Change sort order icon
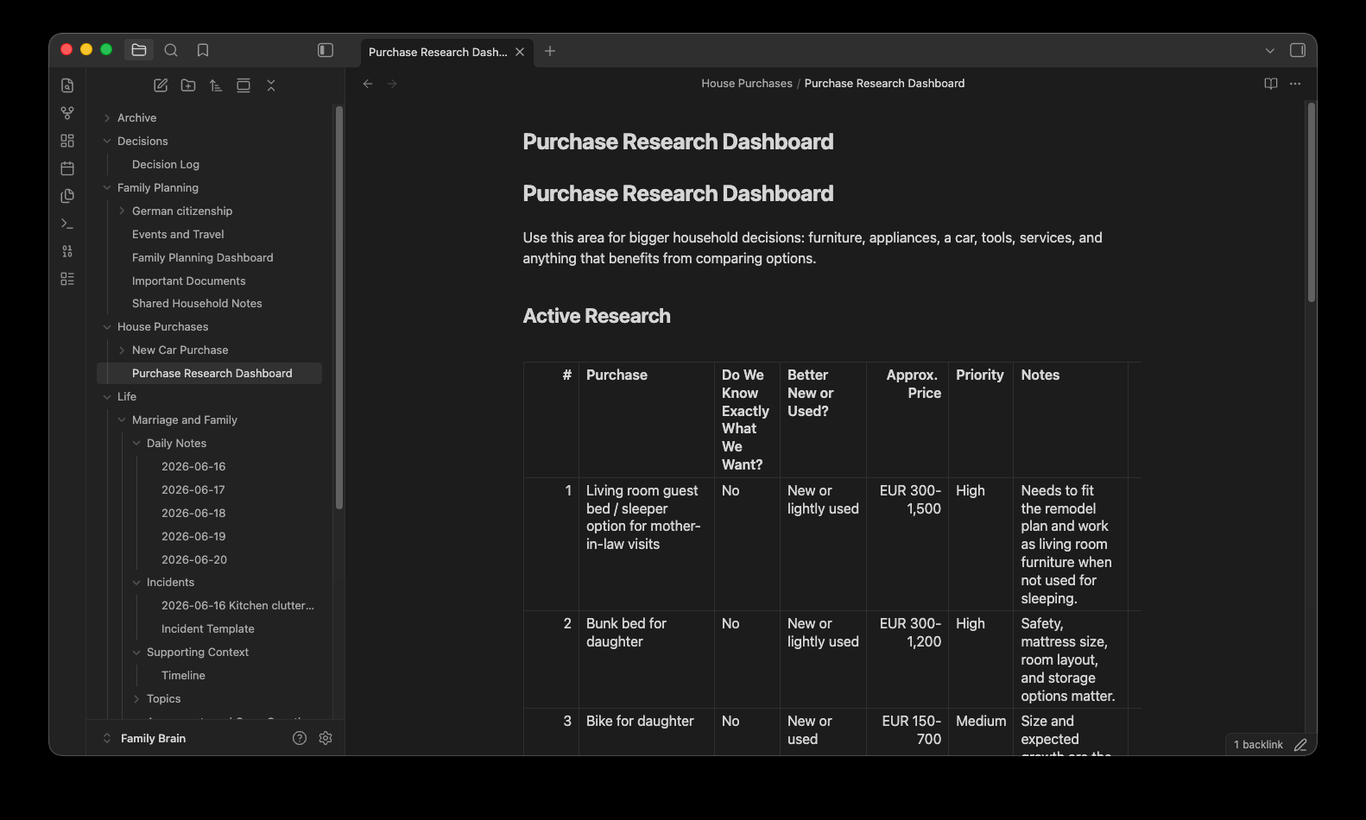Image resolution: width=1366 pixels, height=820 pixels. click(216, 86)
